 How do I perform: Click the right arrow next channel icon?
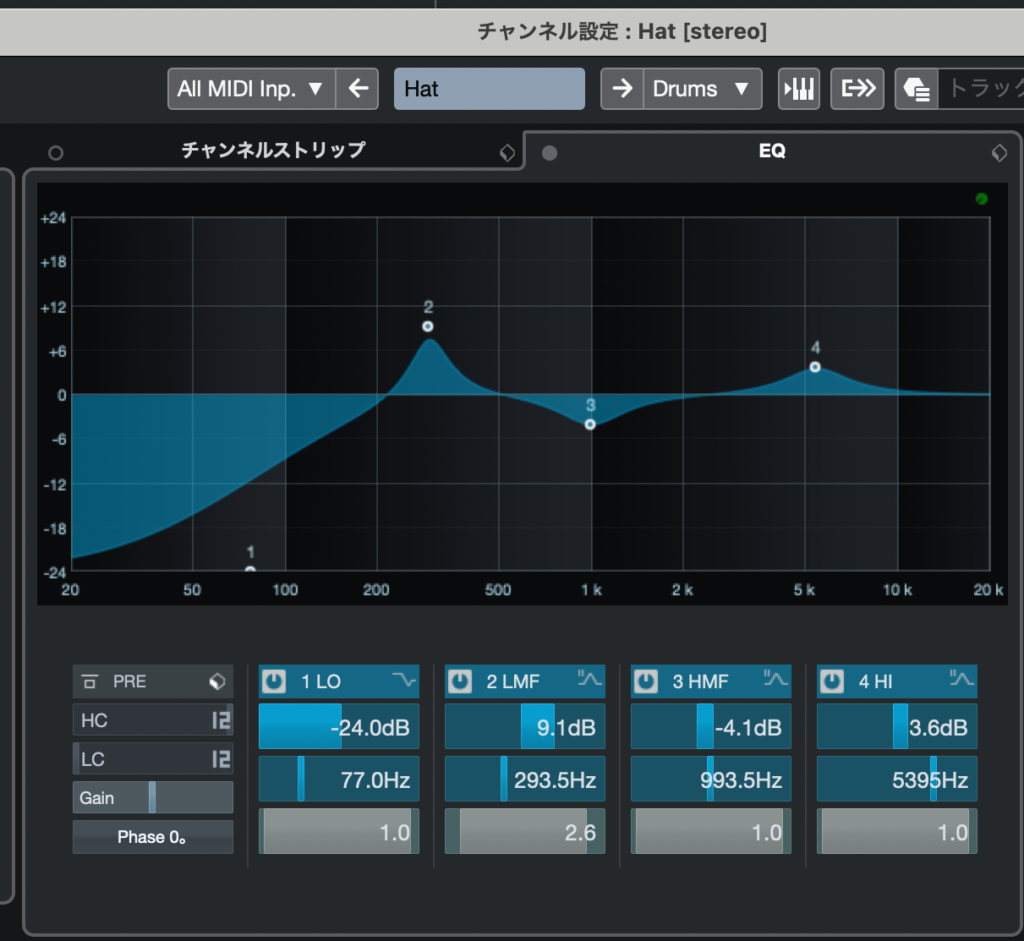[622, 89]
